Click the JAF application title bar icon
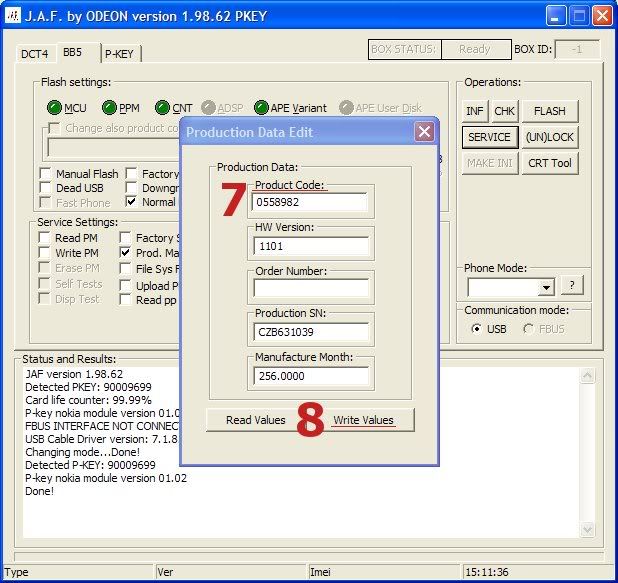The height and width of the screenshot is (583, 618). coord(13,16)
